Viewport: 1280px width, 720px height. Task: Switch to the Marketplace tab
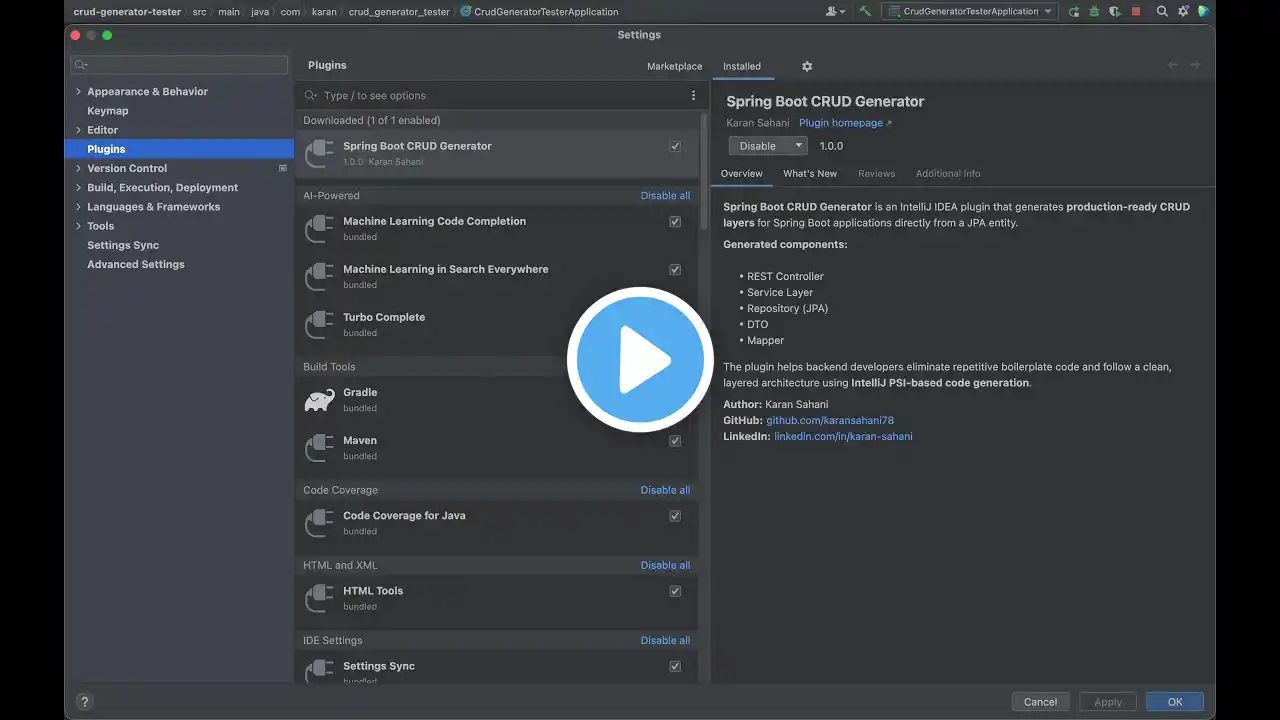(x=674, y=66)
